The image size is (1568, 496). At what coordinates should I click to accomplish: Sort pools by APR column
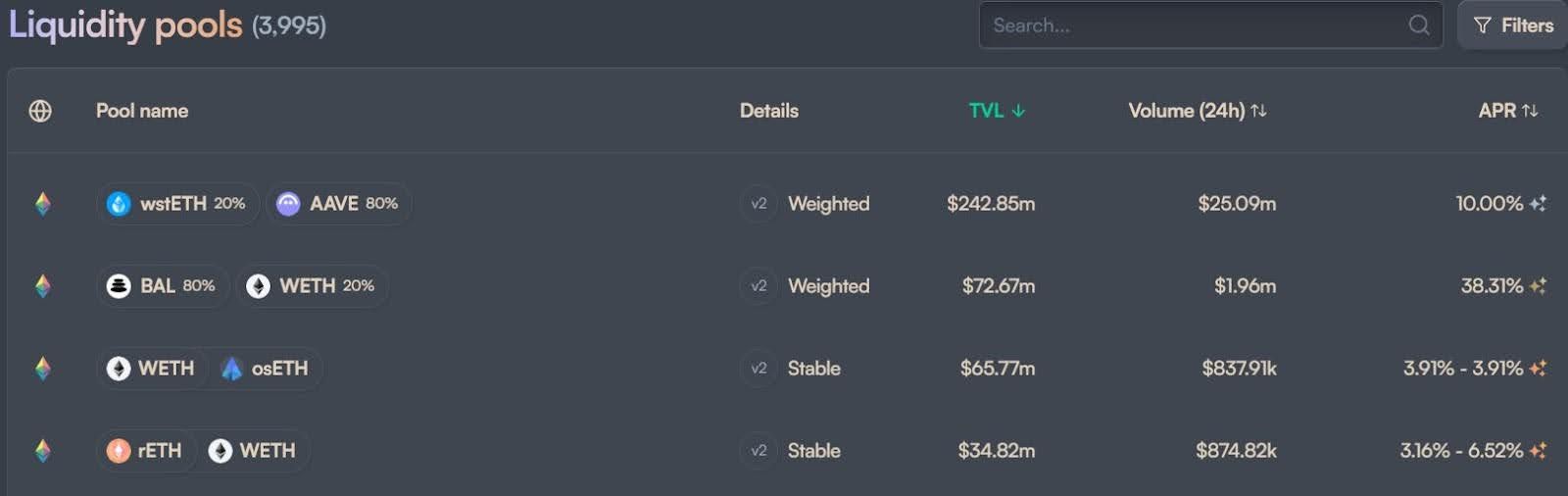(1507, 111)
